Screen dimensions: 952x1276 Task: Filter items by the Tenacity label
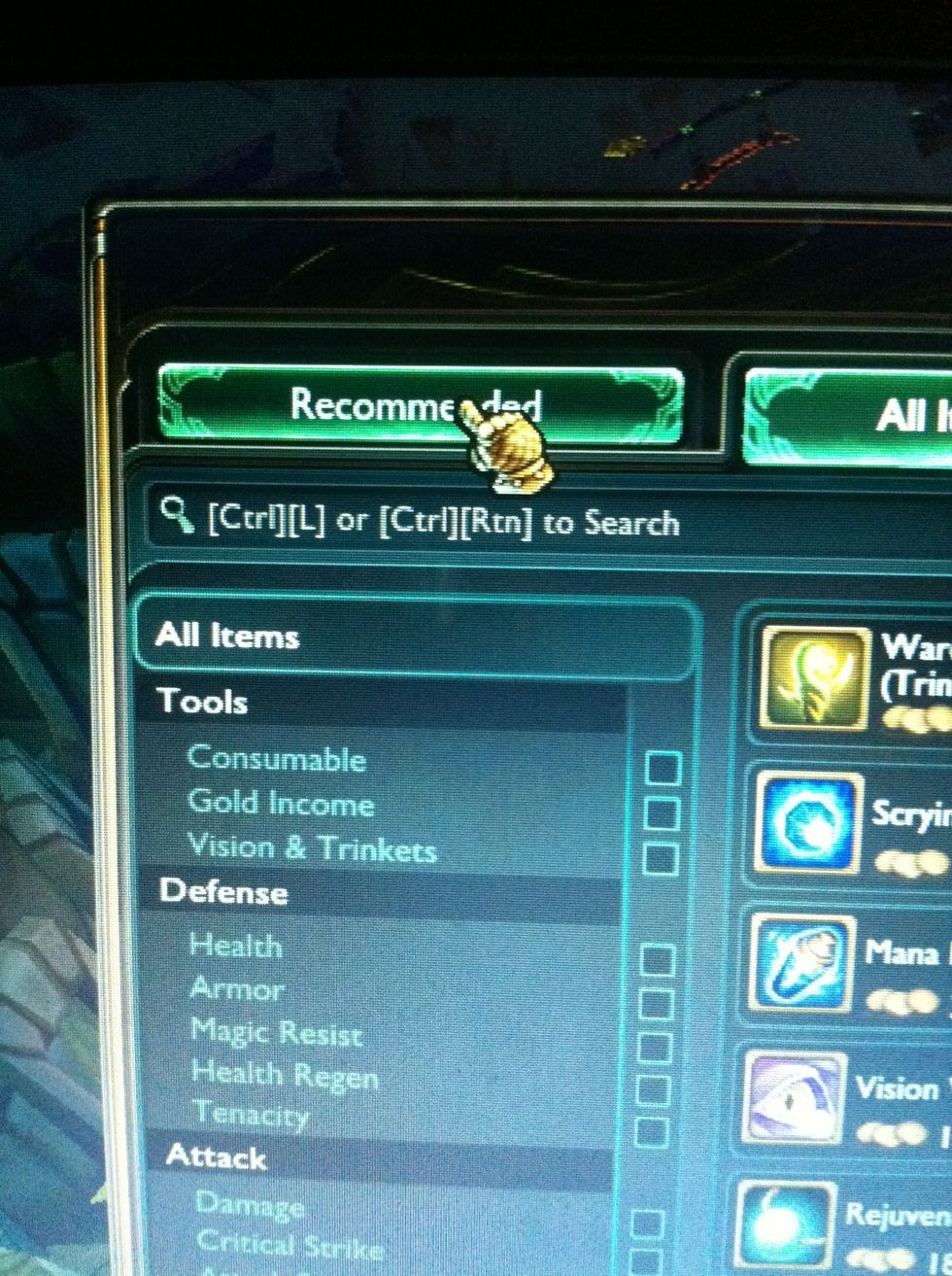[251, 1114]
